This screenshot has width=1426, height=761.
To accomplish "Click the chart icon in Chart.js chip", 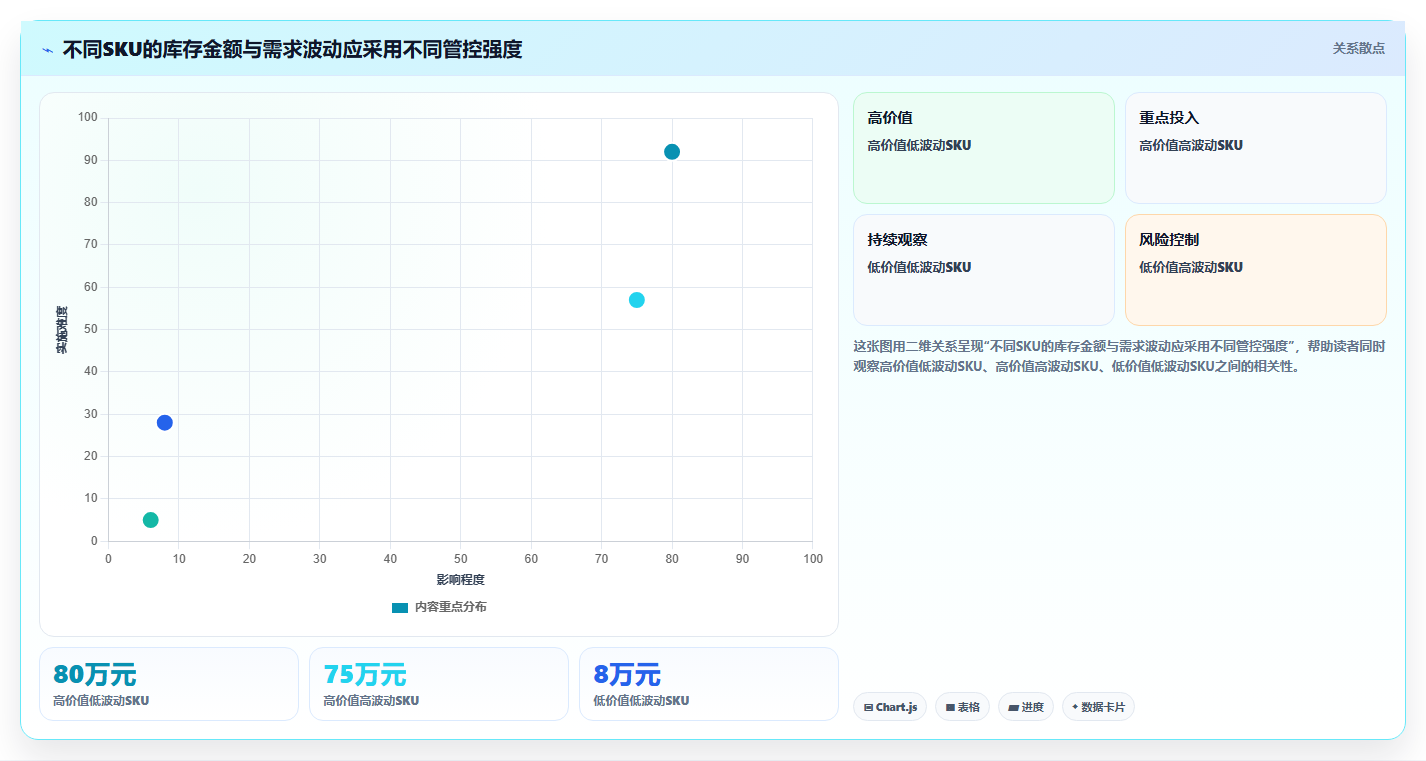I will (868, 708).
